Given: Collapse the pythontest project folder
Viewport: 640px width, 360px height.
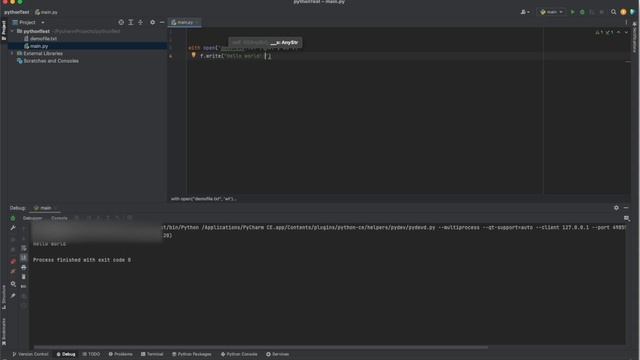Looking at the screenshot, I should point(12,31).
